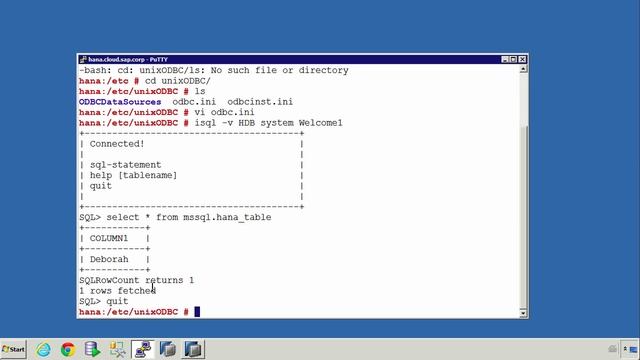Click the 'ODBCDataSources' directory name
Image resolution: width=640 pixels, height=360 pixels.
120,102
